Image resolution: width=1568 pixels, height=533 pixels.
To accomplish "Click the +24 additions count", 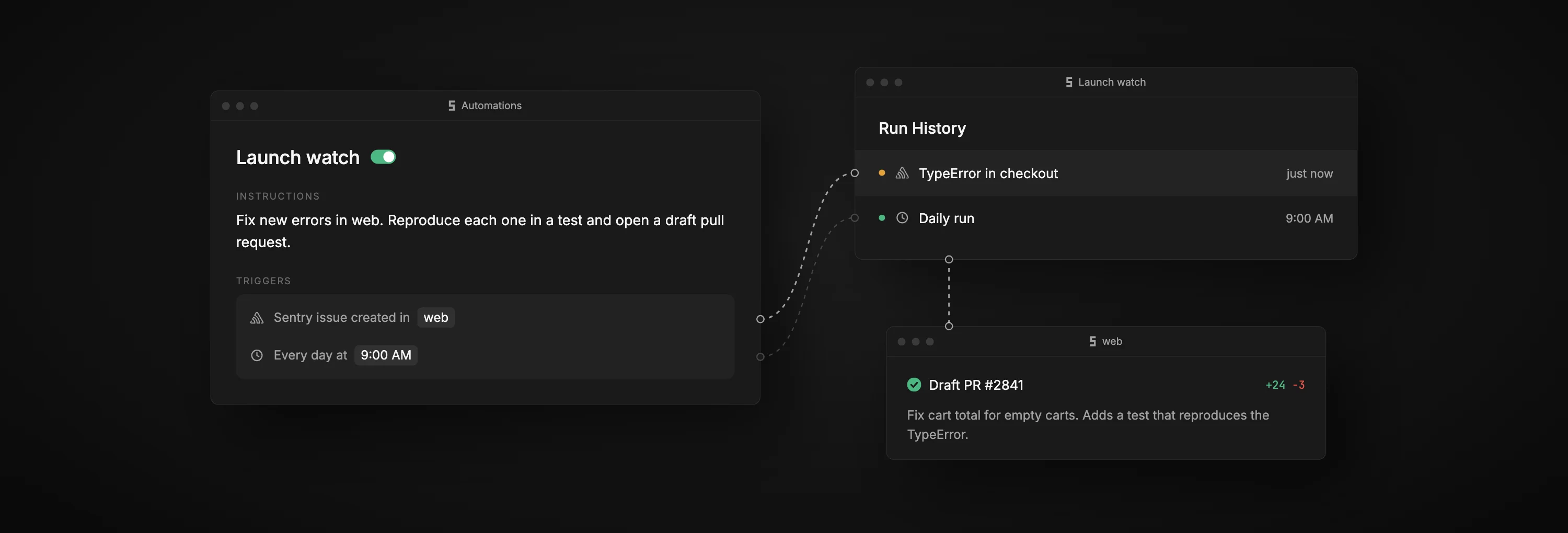I will pos(1275,385).
